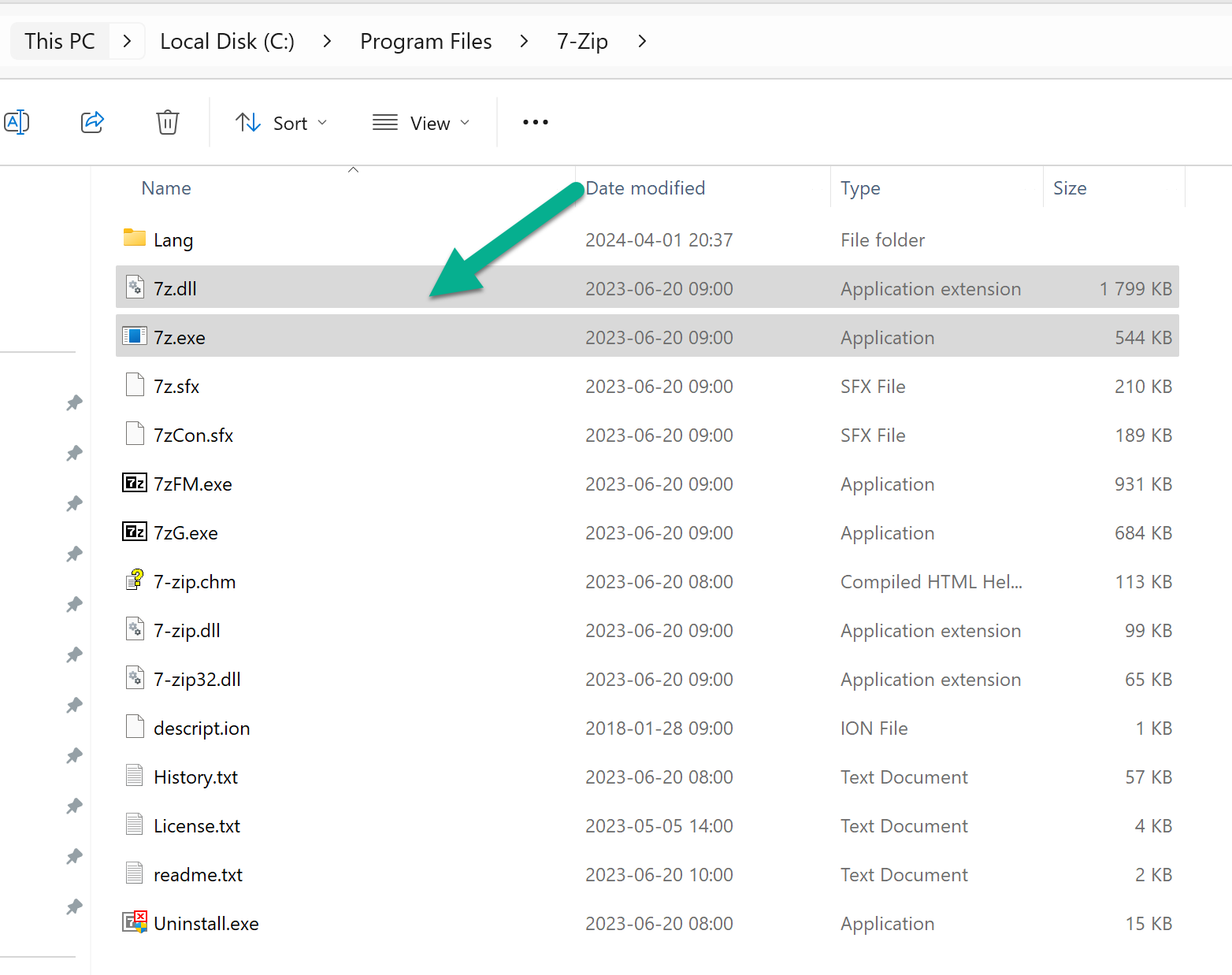Expand the chevron after Local Disk (C:)
Screen dimensions: 1232x975
[327, 41]
